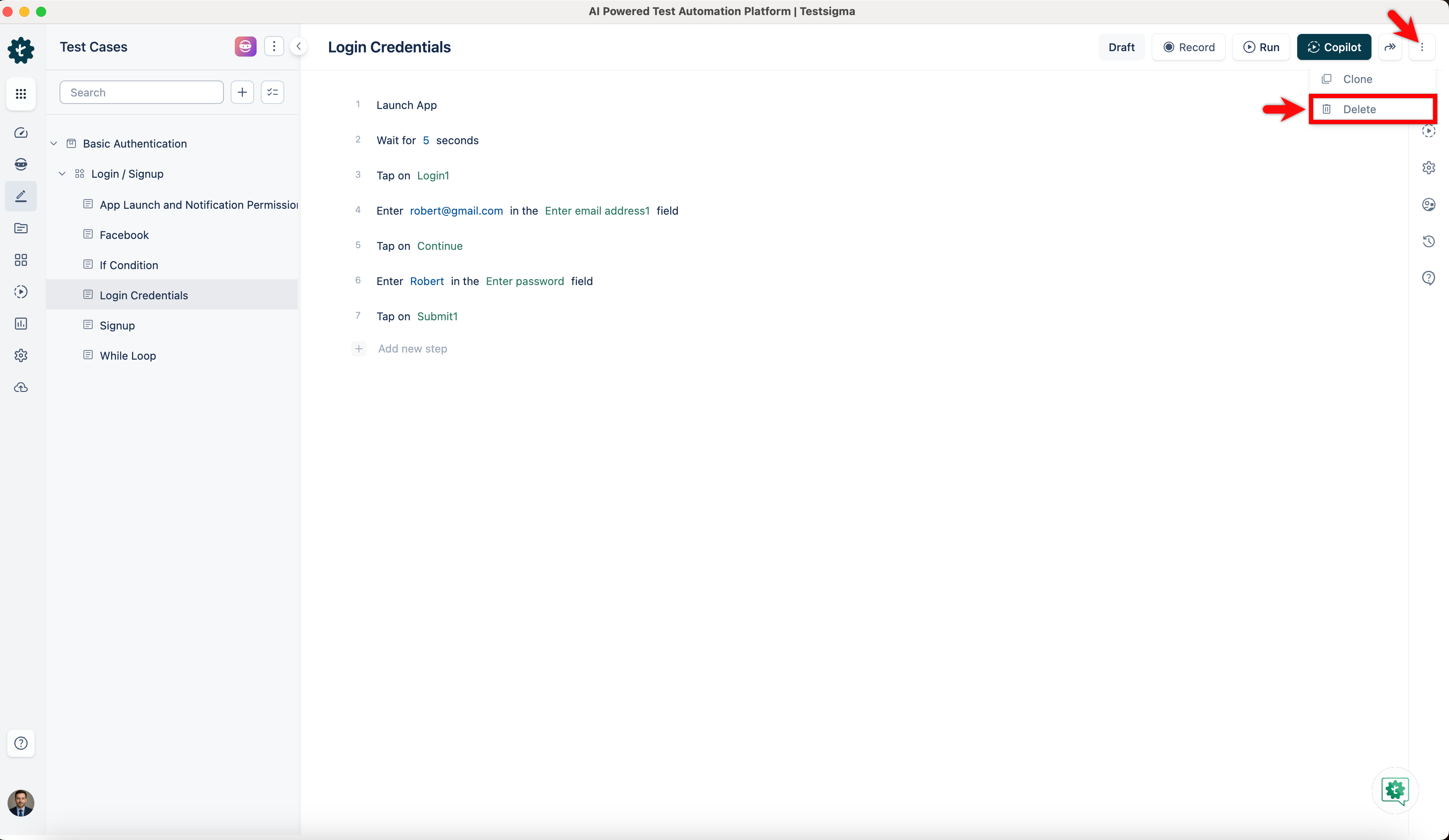Choose Clone from the menu
Image resolution: width=1449 pixels, height=840 pixels.
(x=1373, y=79)
